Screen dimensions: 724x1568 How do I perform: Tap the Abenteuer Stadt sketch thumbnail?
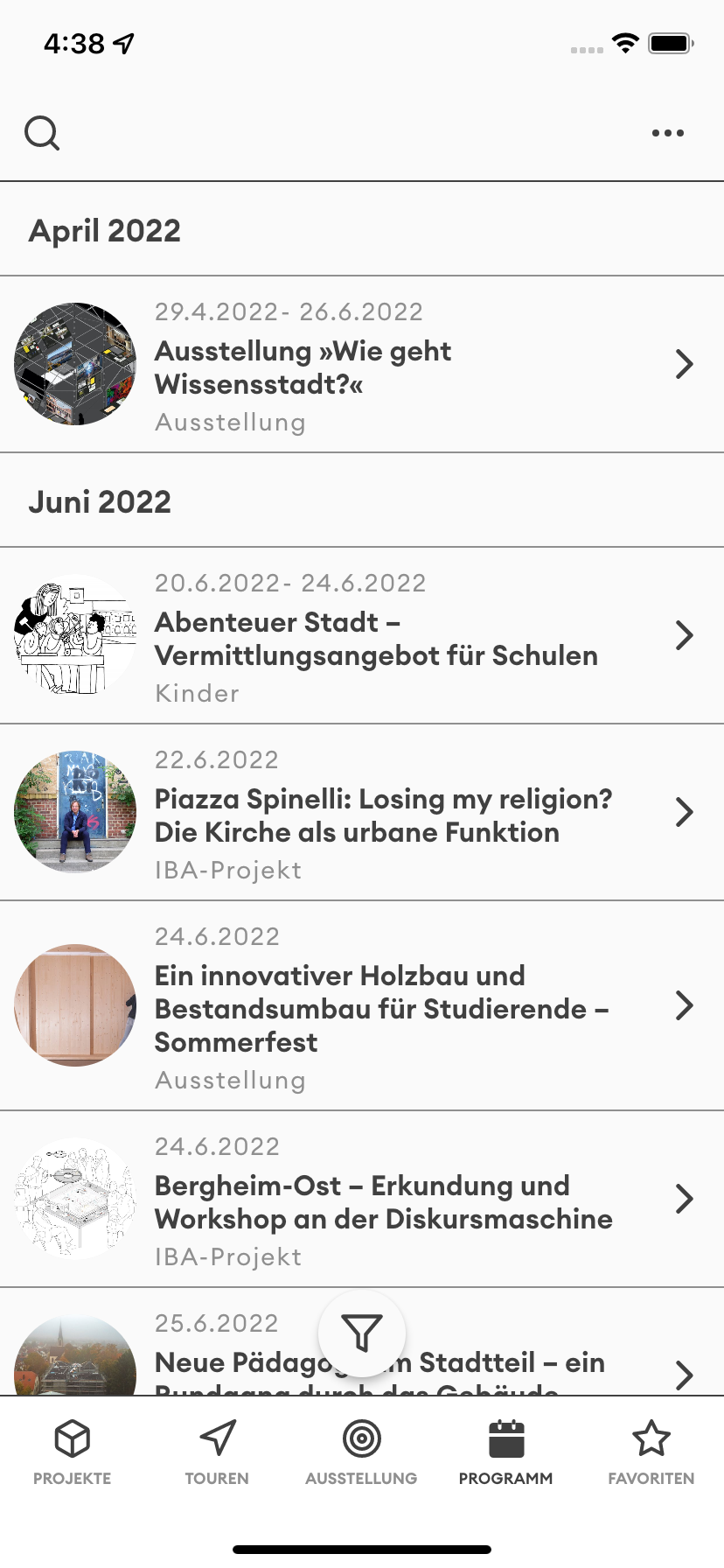(x=75, y=635)
